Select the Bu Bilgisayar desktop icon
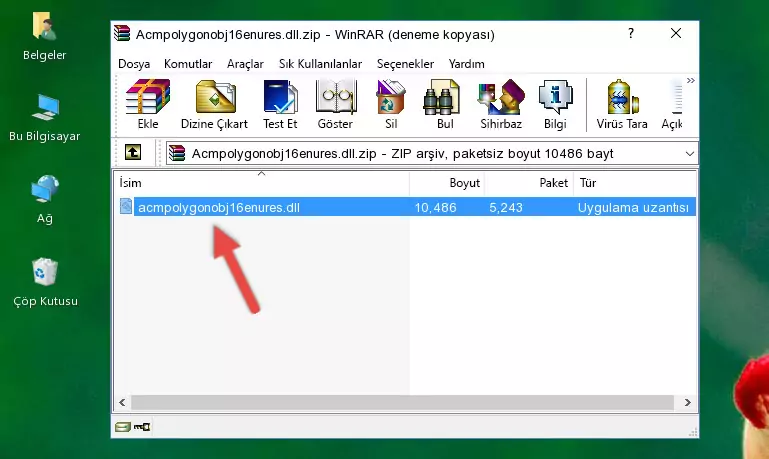769x459 pixels. click(44, 118)
